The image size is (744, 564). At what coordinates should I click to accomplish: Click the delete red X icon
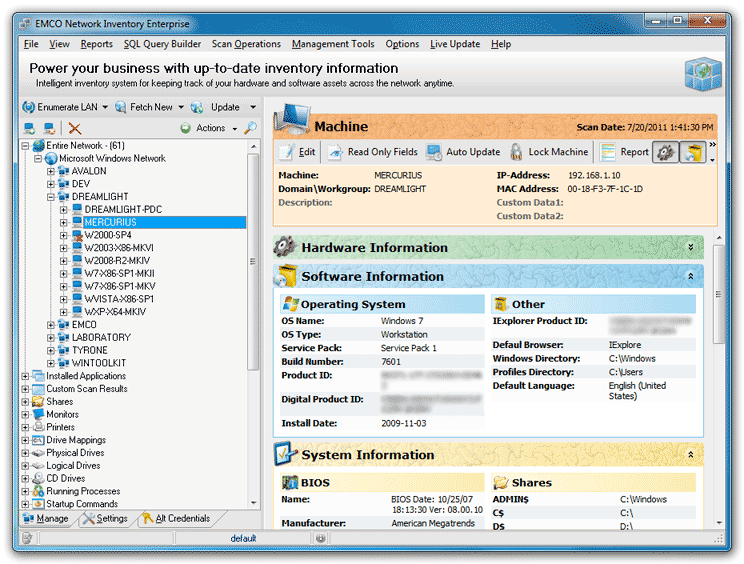(x=74, y=128)
